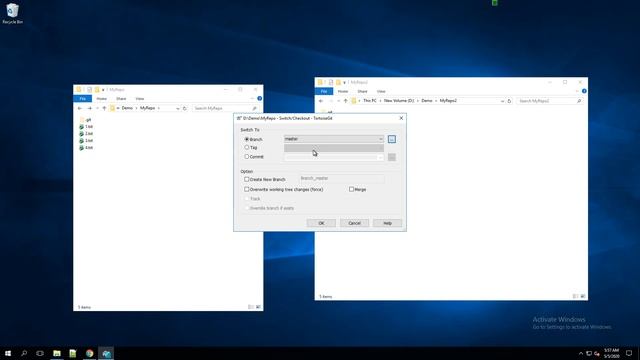Click Back arrow in MyRepo window
640x360 pixels.
pyautogui.click(x=80, y=108)
